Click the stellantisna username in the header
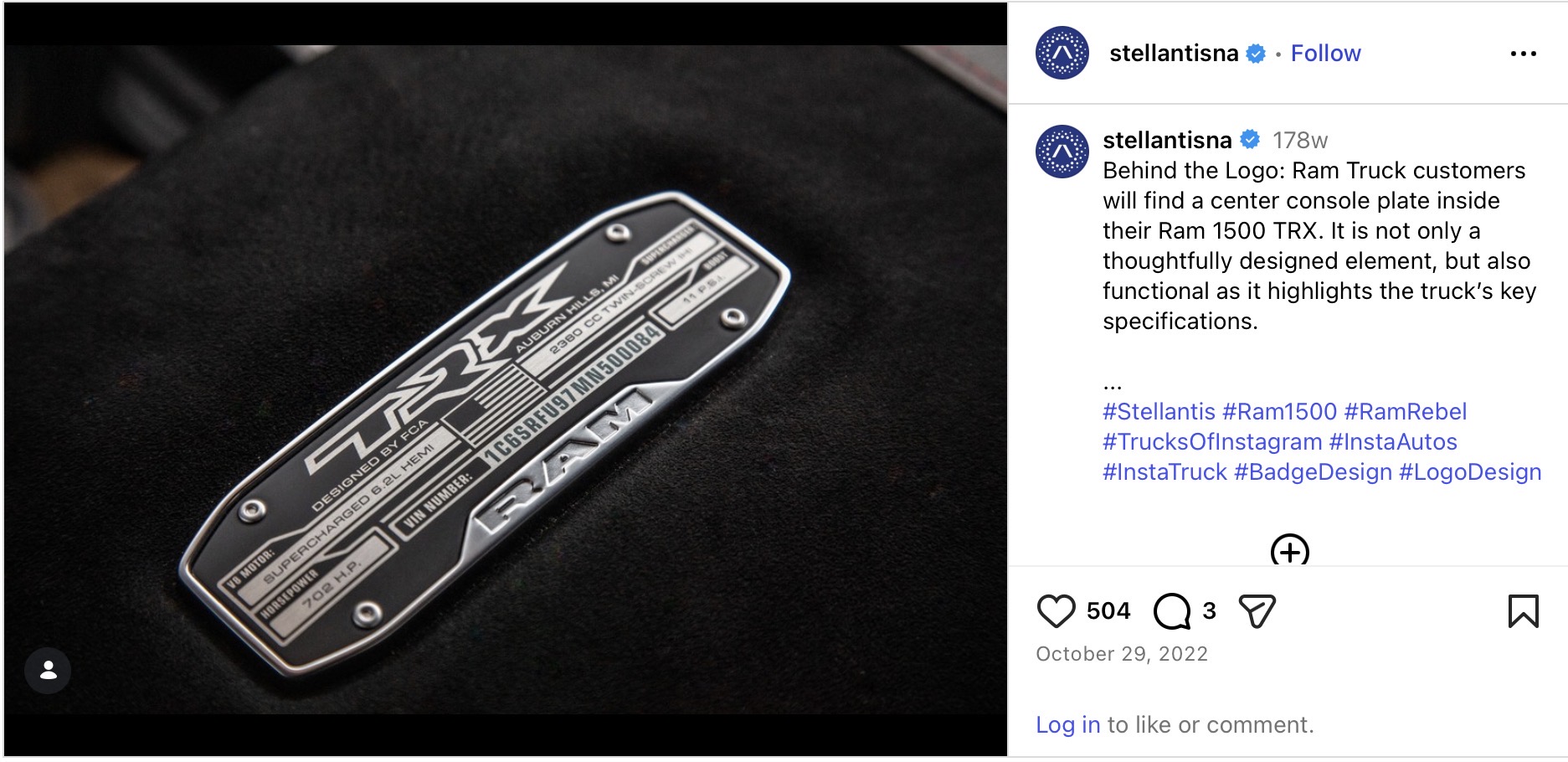 (x=1174, y=54)
